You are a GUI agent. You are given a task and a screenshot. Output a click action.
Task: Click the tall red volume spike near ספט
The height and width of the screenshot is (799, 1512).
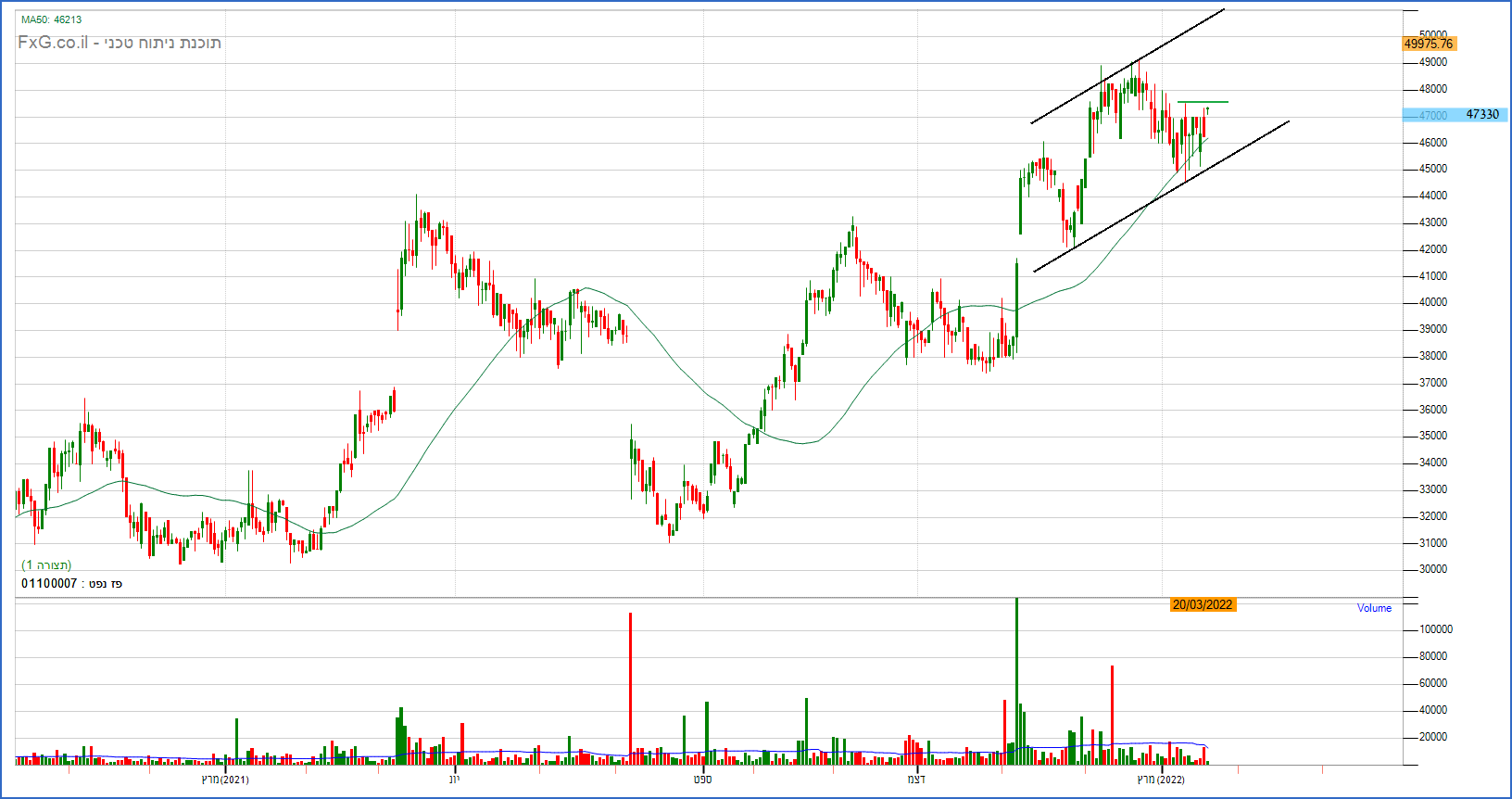pyautogui.click(x=630, y=688)
